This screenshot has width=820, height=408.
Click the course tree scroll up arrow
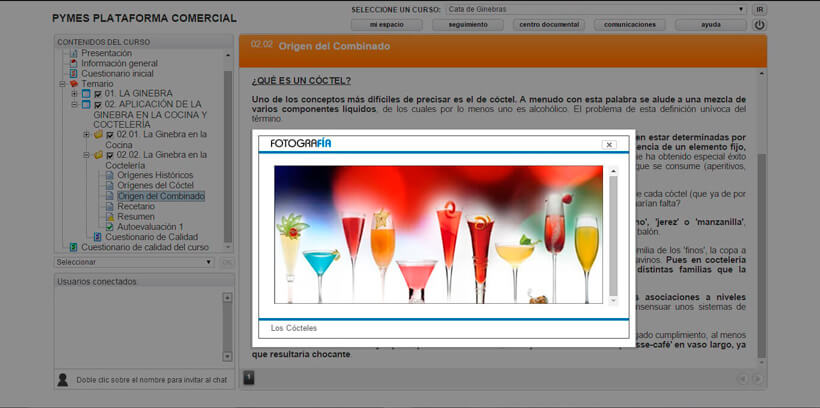pyautogui.click(x=227, y=55)
